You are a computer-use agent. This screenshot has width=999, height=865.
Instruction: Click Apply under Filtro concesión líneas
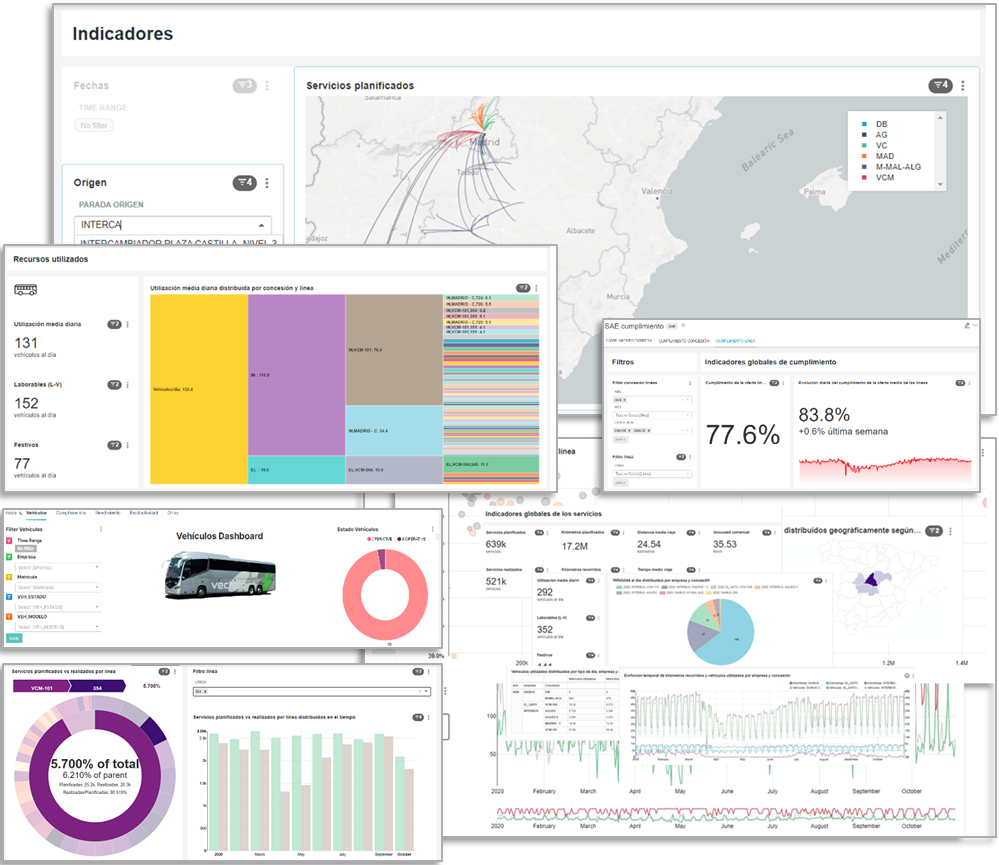(x=620, y=440)
